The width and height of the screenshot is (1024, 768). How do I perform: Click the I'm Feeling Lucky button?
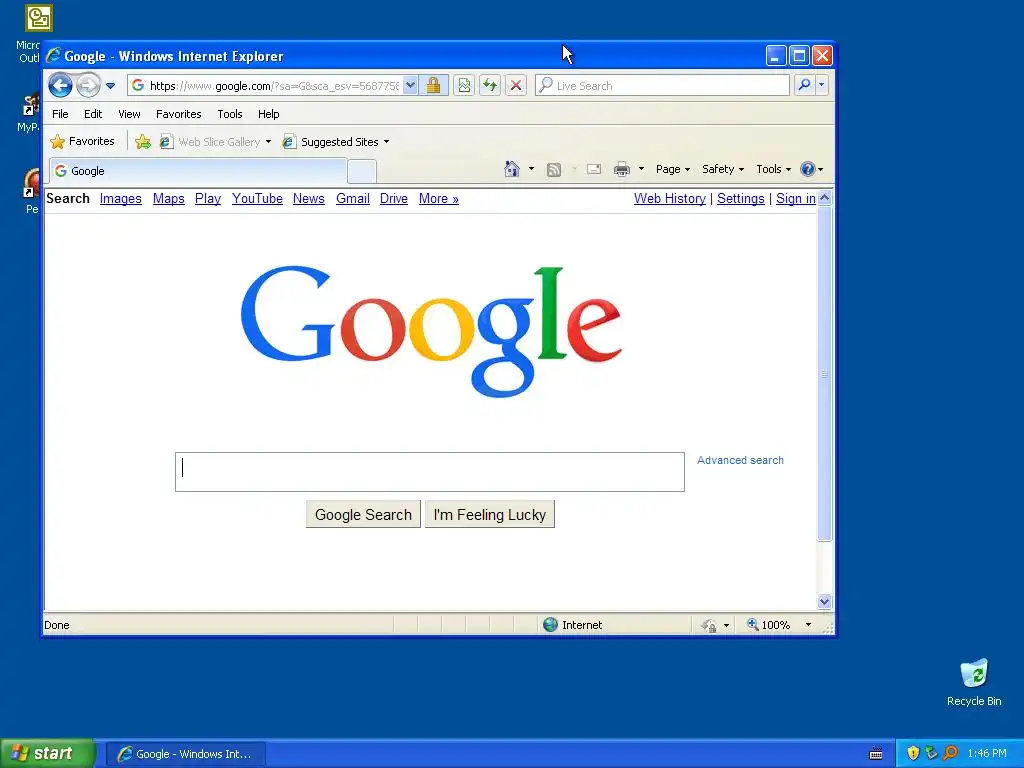pos(490,515)
